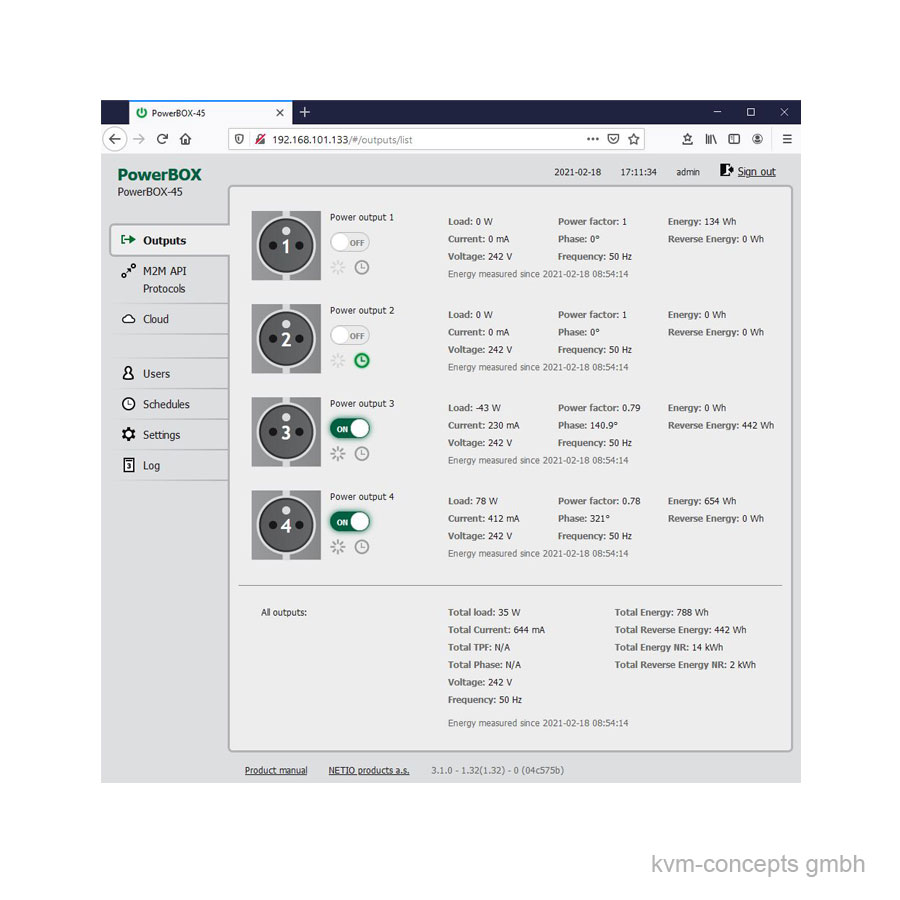The image size is (900, 900).
Task: Switch off Power output 3
Action: (350, 428)
